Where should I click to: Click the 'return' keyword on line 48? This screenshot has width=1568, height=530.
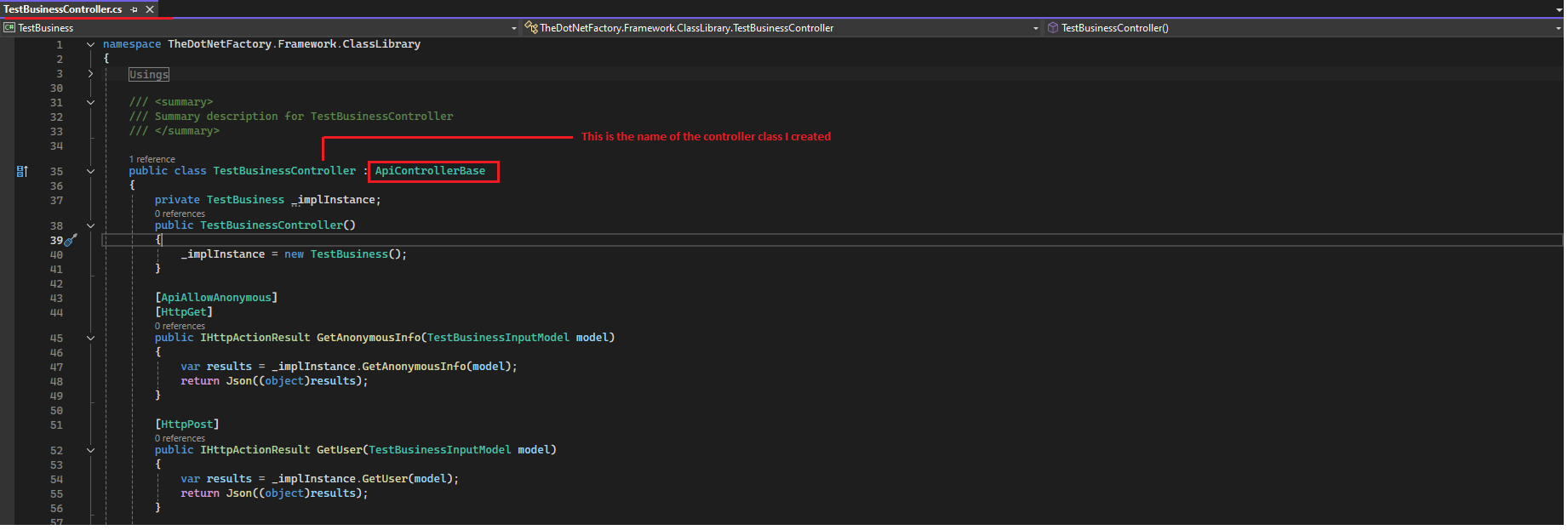[200, 381]
